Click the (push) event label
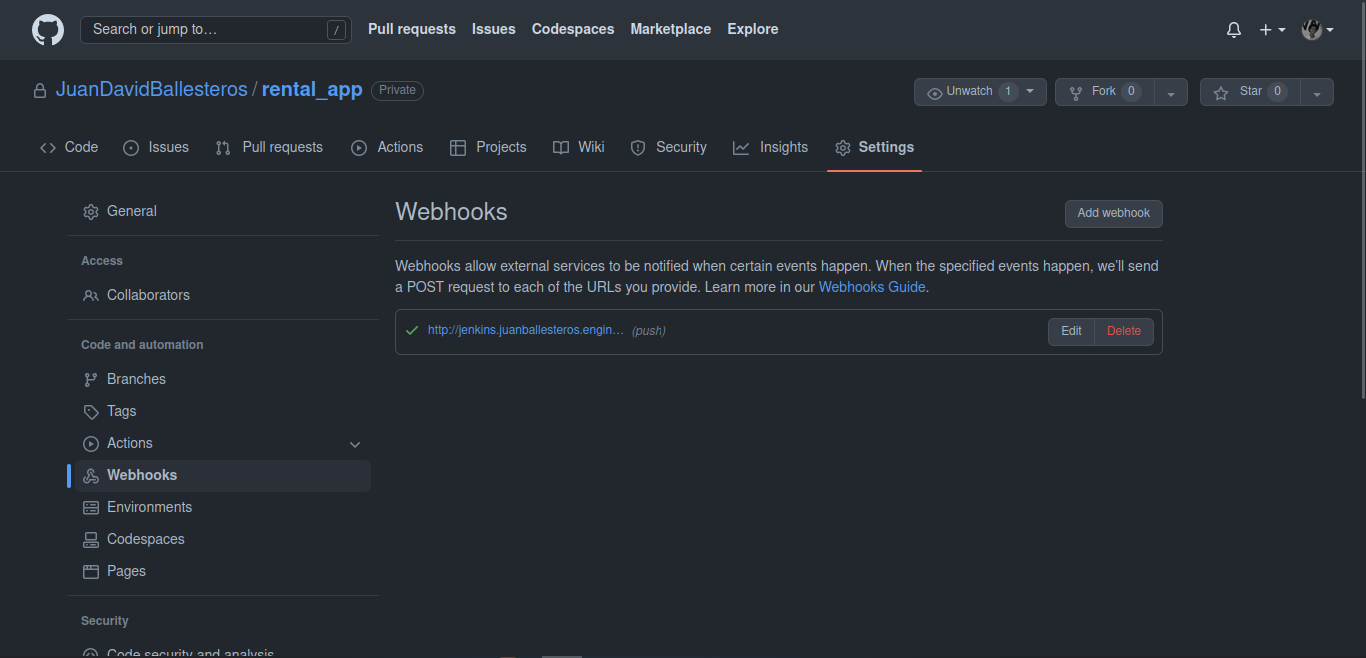This screenshot has height=658, width=1366. tap(649, 331)
